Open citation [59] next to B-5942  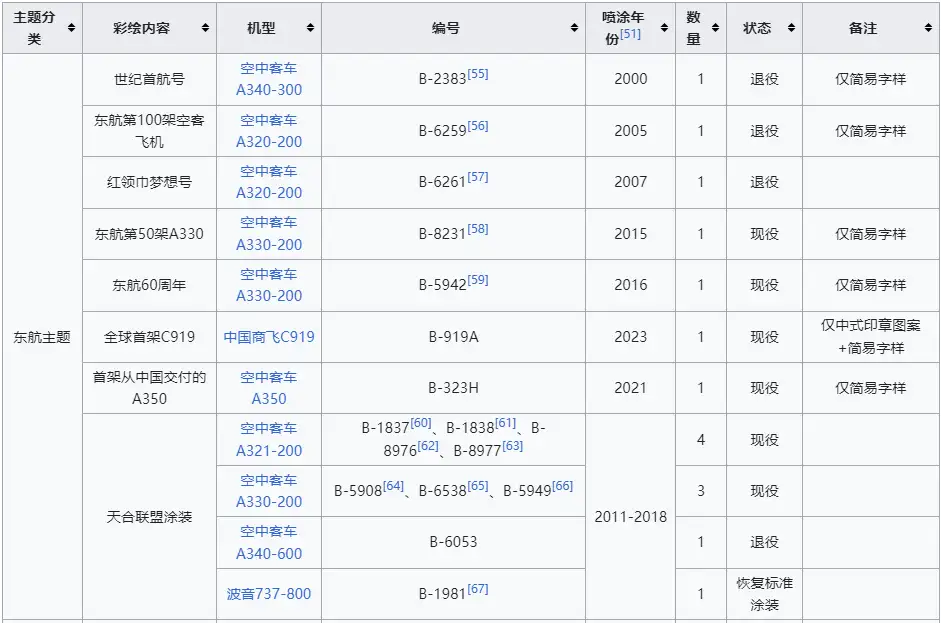pyautogui.click(x=478, y=280)
